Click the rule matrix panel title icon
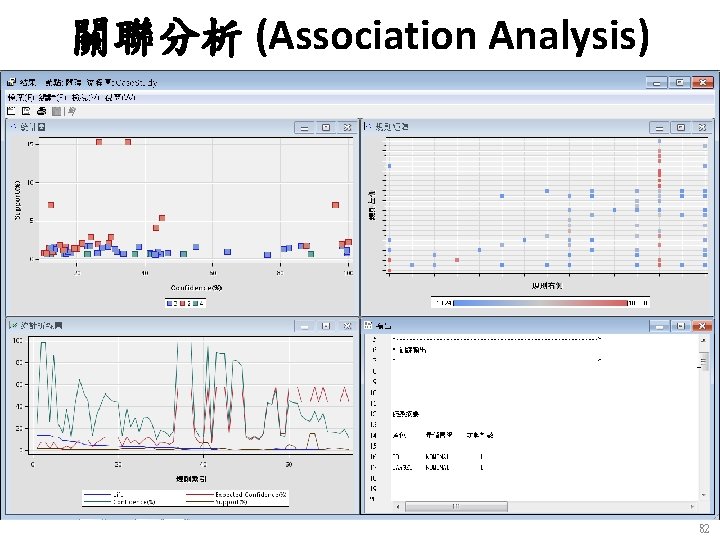This screenshot has width=720, height=540. pyautogui.click(x=367, y=126)
